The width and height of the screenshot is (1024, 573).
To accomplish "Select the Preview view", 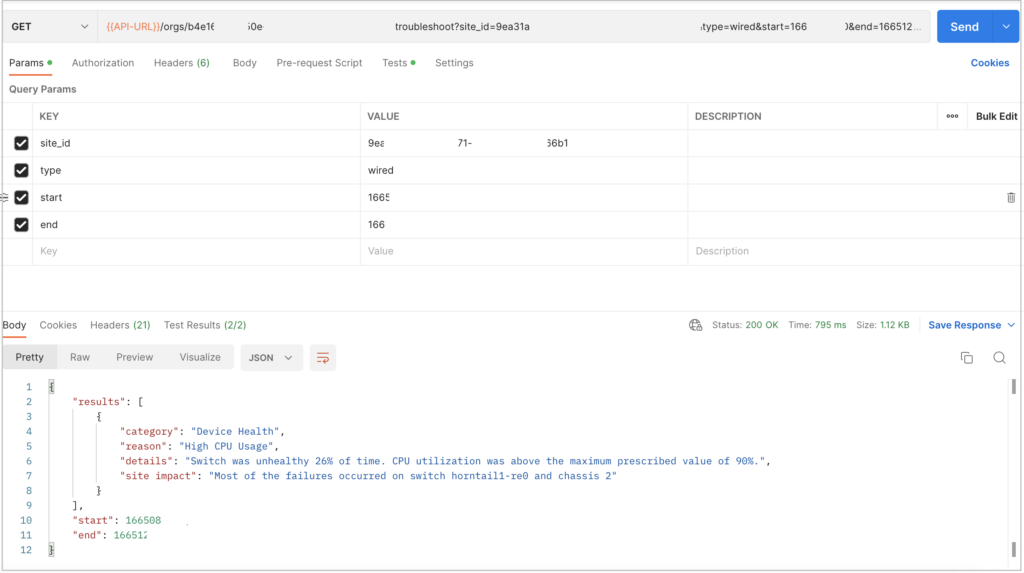I will coord(135,357).
